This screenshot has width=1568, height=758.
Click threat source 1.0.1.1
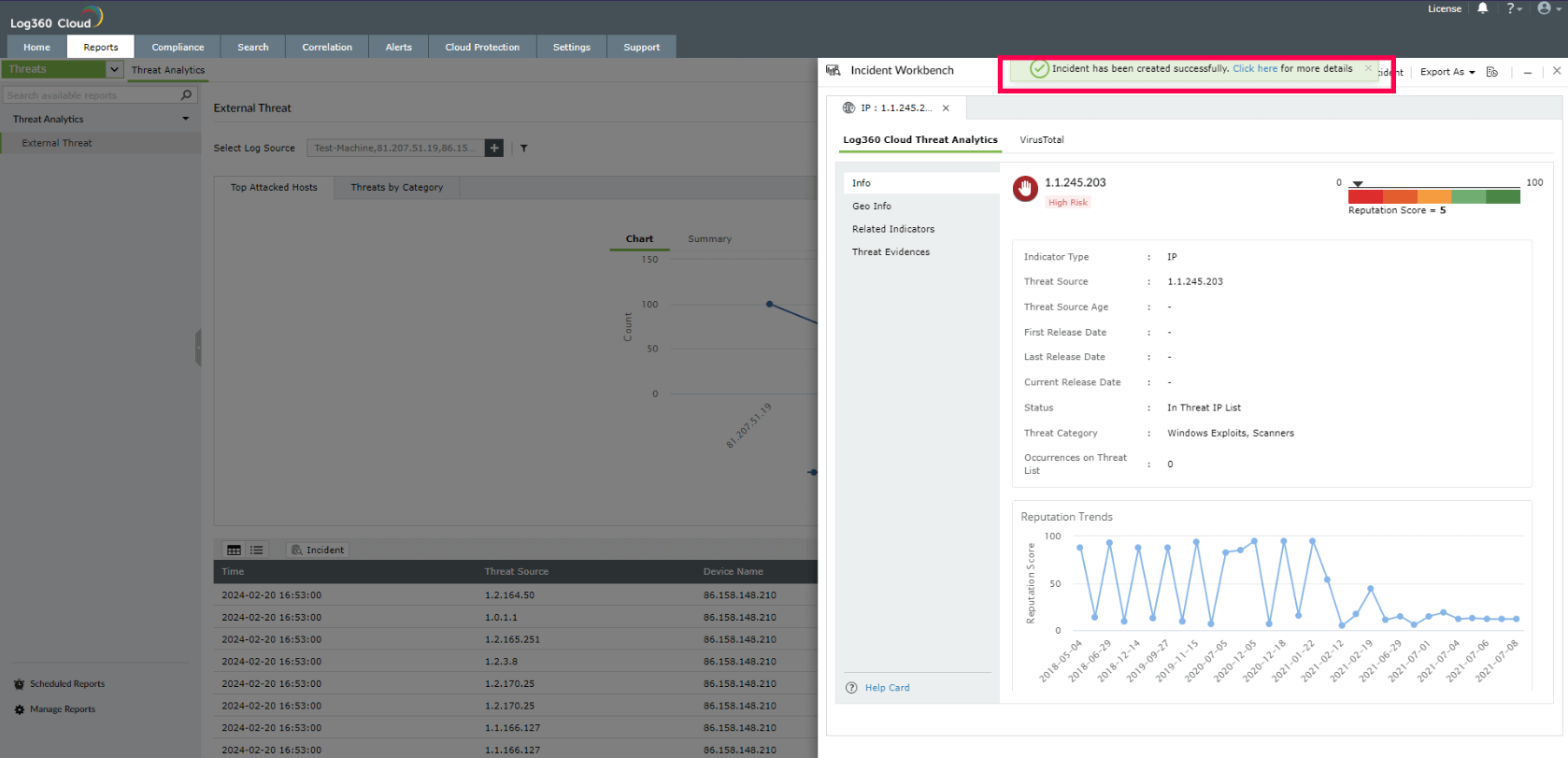click(501, 618)
